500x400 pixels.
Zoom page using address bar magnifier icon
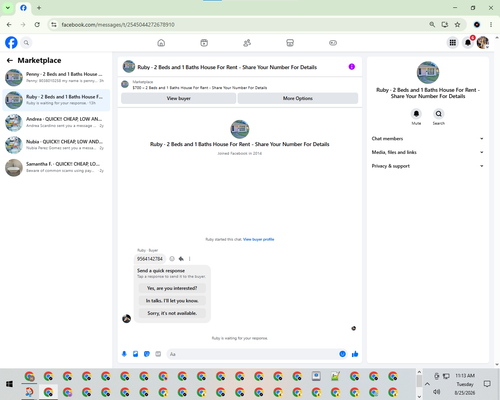[432, 25]
